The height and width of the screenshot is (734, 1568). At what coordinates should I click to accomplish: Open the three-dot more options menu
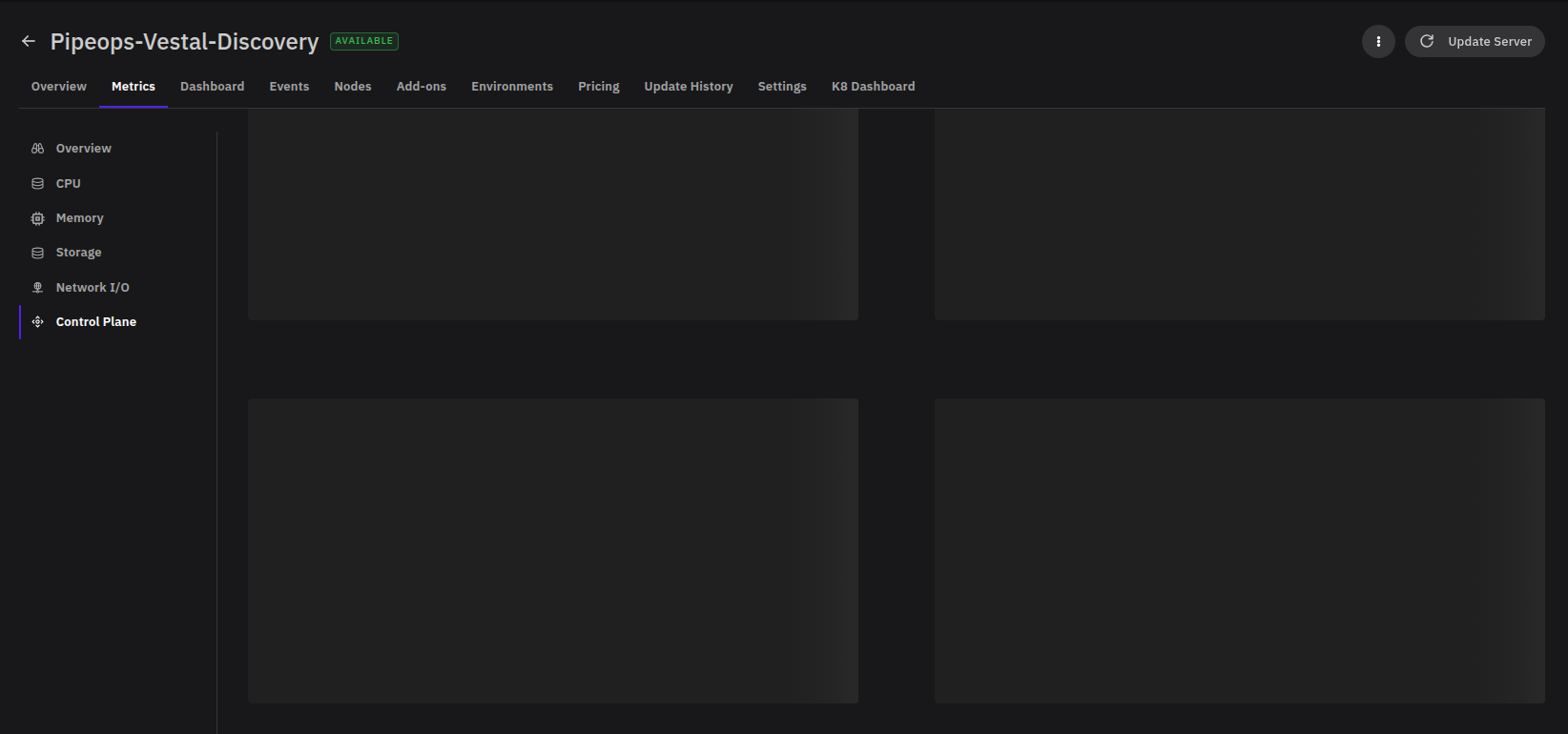pos(1378,41)
